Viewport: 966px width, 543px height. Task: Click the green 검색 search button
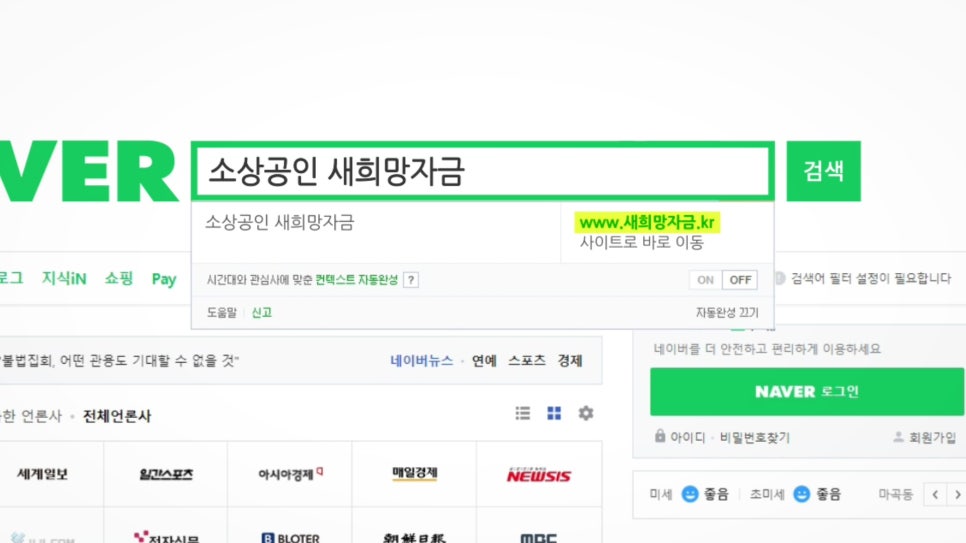tap(823, 171)
